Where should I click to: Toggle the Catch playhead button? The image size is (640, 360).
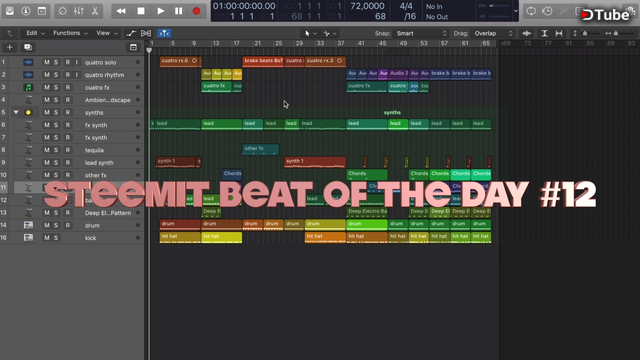coord(164,33)
